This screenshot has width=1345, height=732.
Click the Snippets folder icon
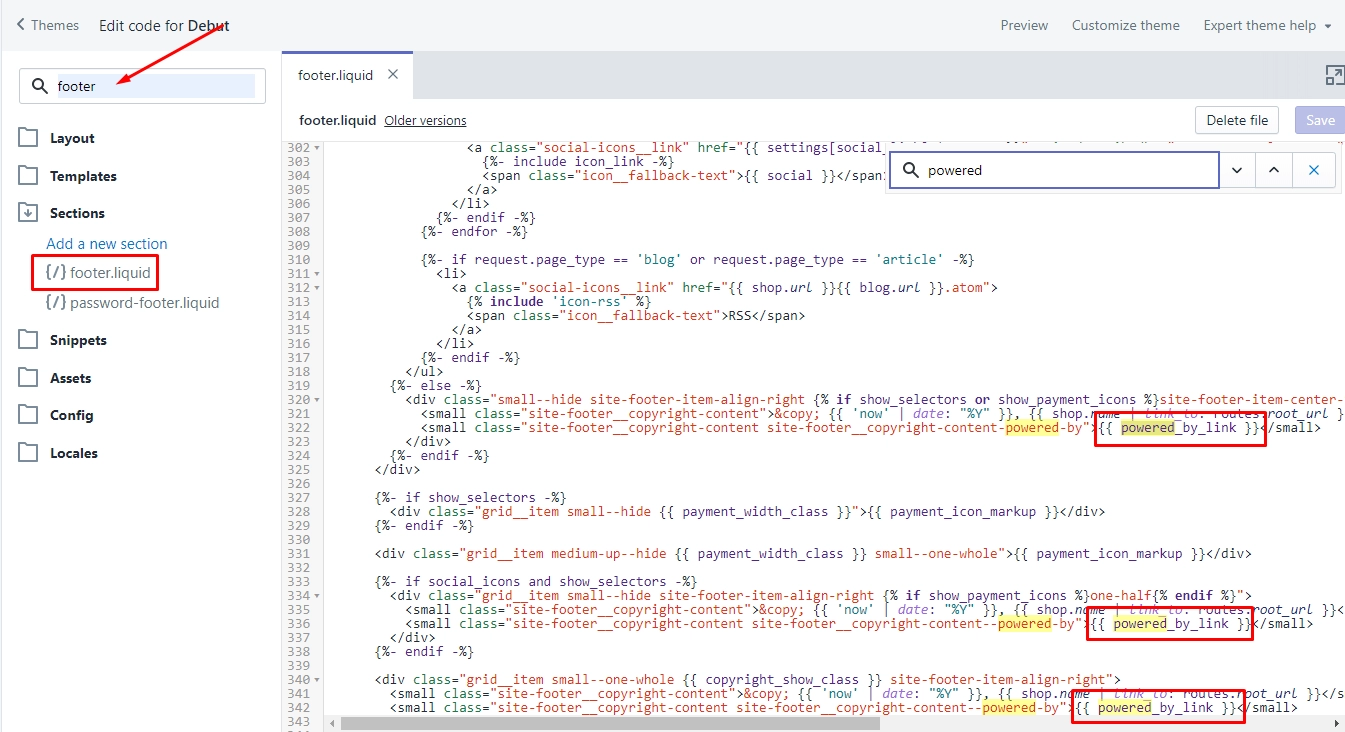coord(28,340)
